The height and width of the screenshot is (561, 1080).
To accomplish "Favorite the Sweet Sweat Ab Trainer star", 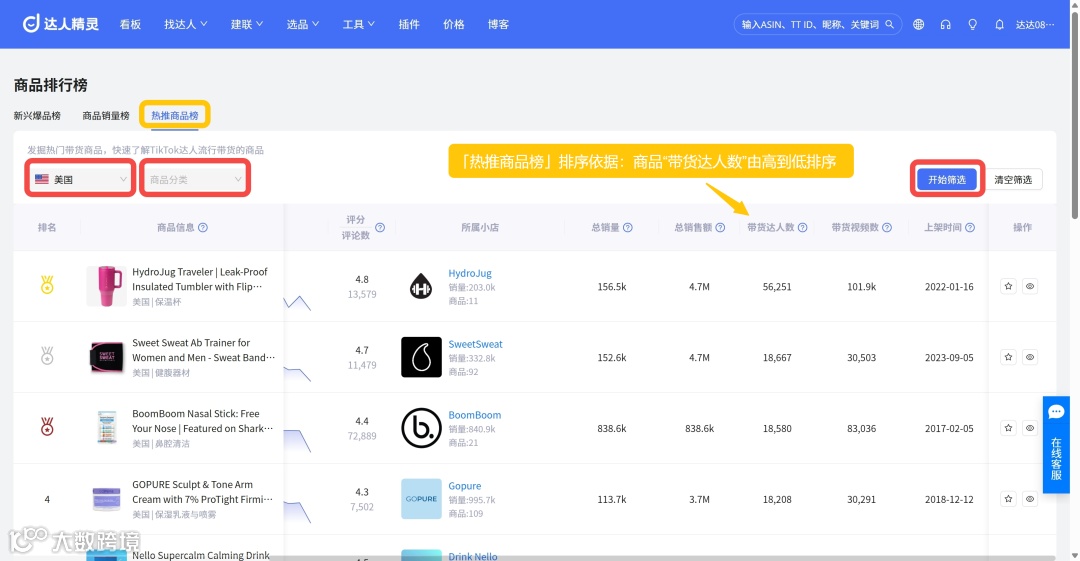I will [x=1008, y=357].
